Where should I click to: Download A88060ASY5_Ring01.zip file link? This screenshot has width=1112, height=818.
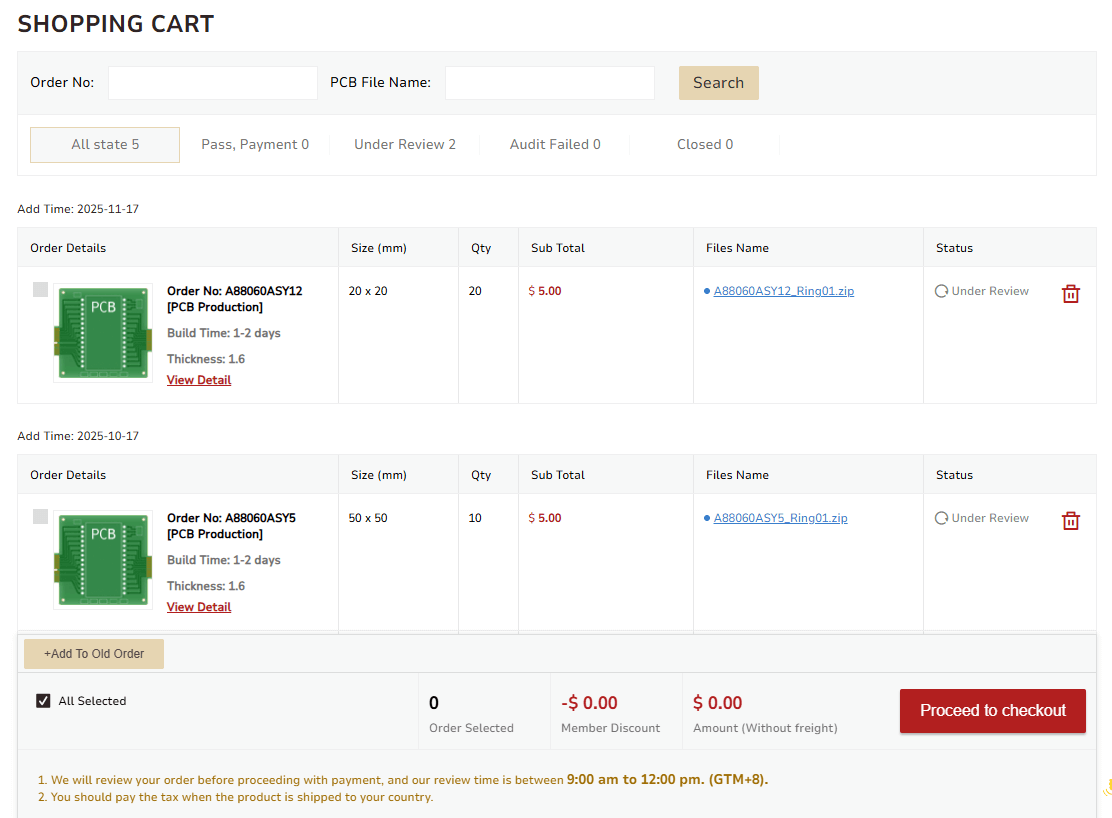(780, 518)
